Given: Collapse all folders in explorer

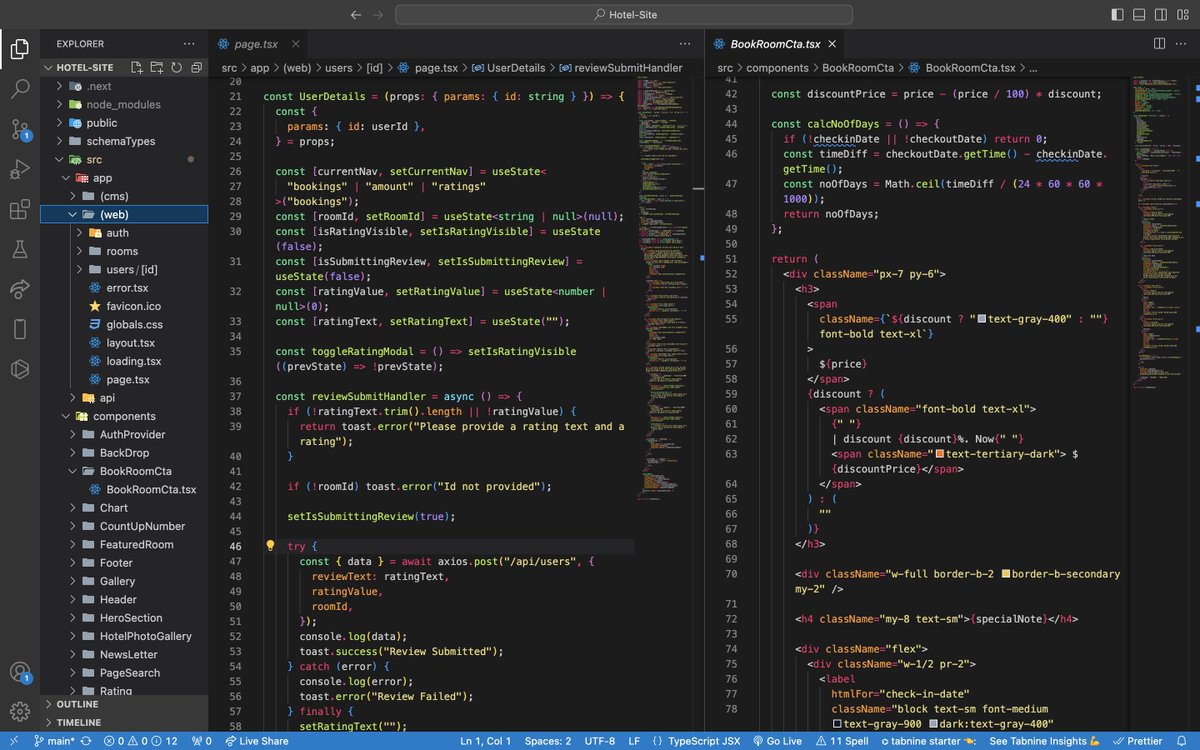Looking at the screenshot, I should [x=195, y=67].
